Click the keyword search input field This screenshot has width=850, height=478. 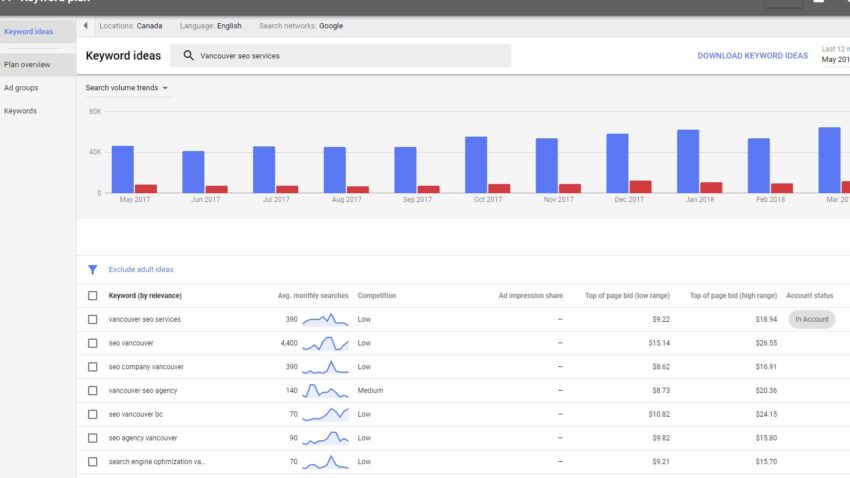[340, 55]
